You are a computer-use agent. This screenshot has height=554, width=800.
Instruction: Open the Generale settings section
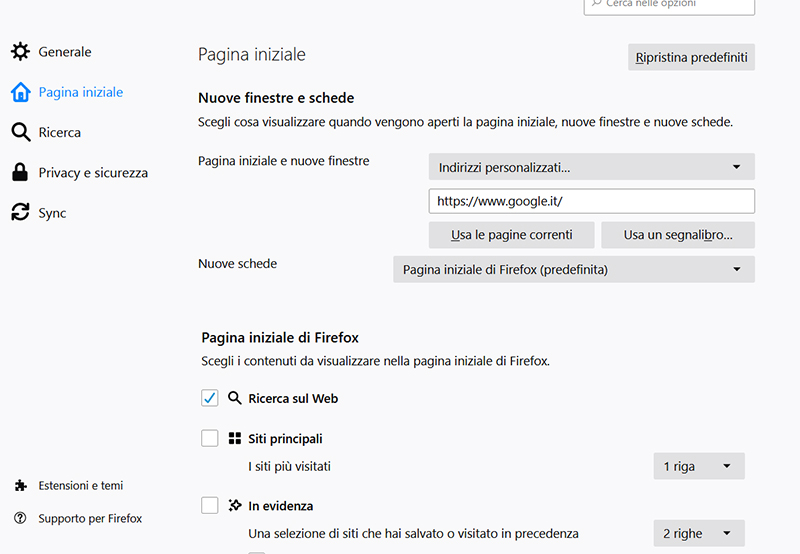[65, 52]
